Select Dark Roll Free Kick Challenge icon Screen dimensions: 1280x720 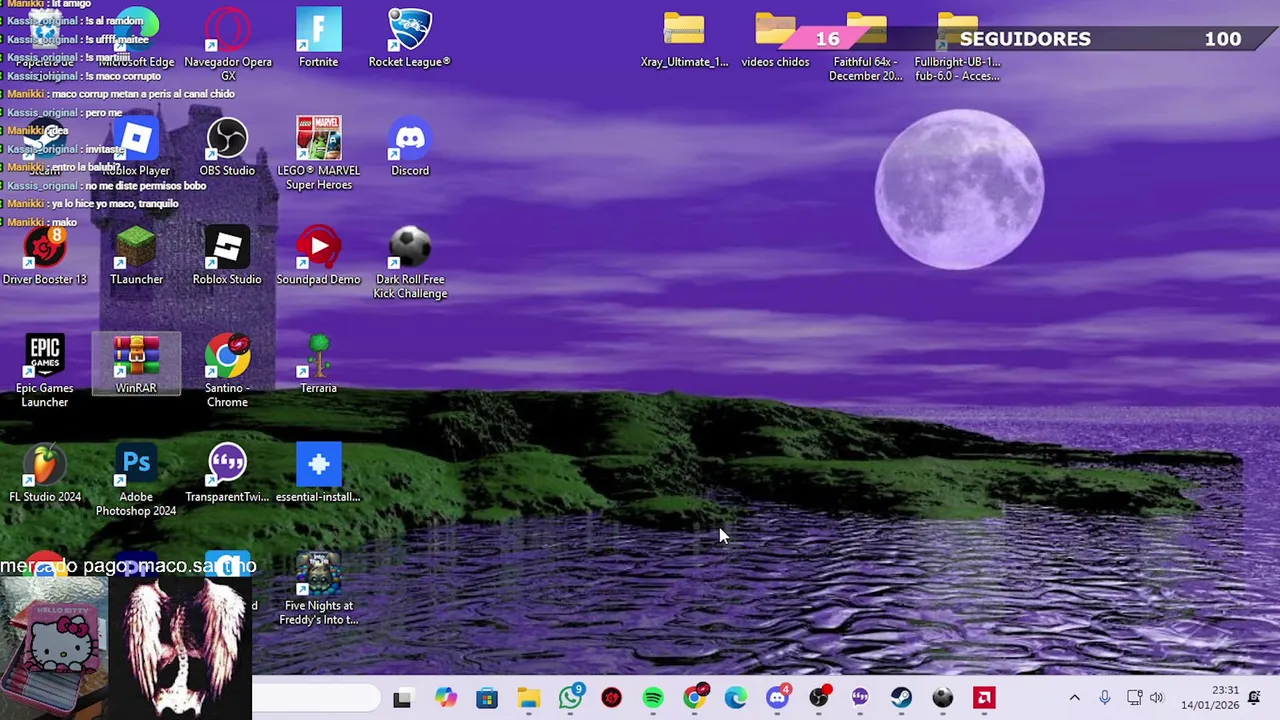pos(410,264)
